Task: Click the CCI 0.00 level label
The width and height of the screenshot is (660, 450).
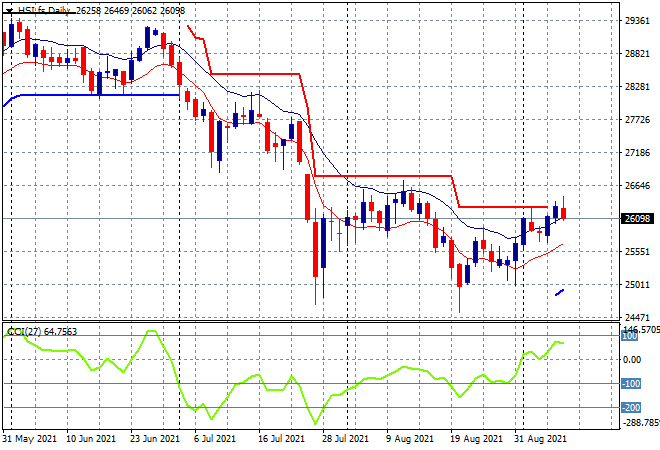Action: point(632,359)
